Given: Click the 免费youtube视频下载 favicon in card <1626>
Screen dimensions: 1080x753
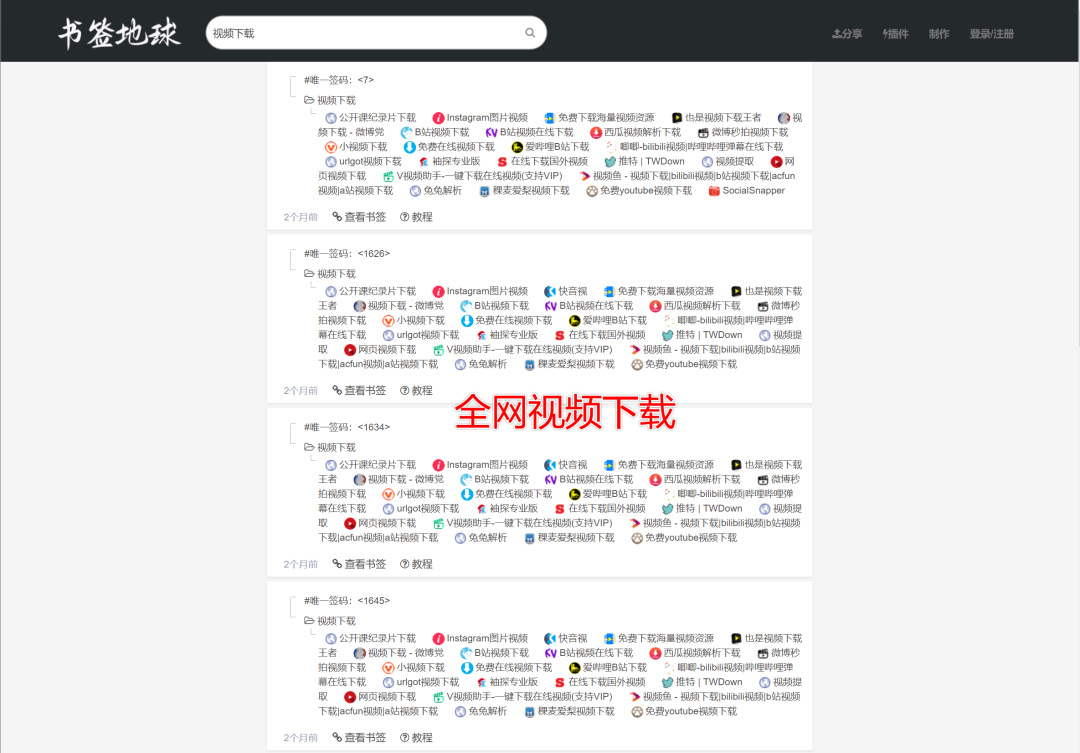Looking at the screenshot, I should coord(637,364).
